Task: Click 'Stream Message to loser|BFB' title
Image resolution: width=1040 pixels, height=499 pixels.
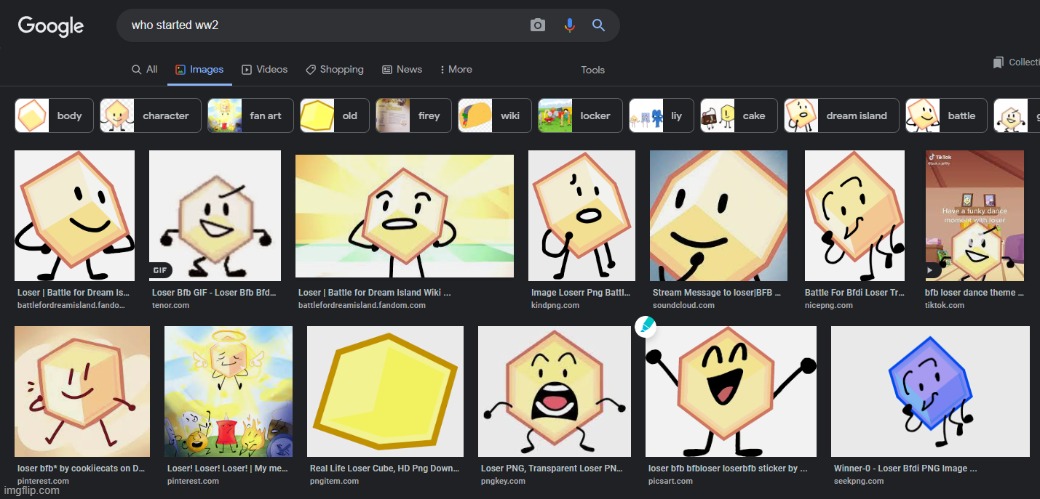Action: (716, 293)
